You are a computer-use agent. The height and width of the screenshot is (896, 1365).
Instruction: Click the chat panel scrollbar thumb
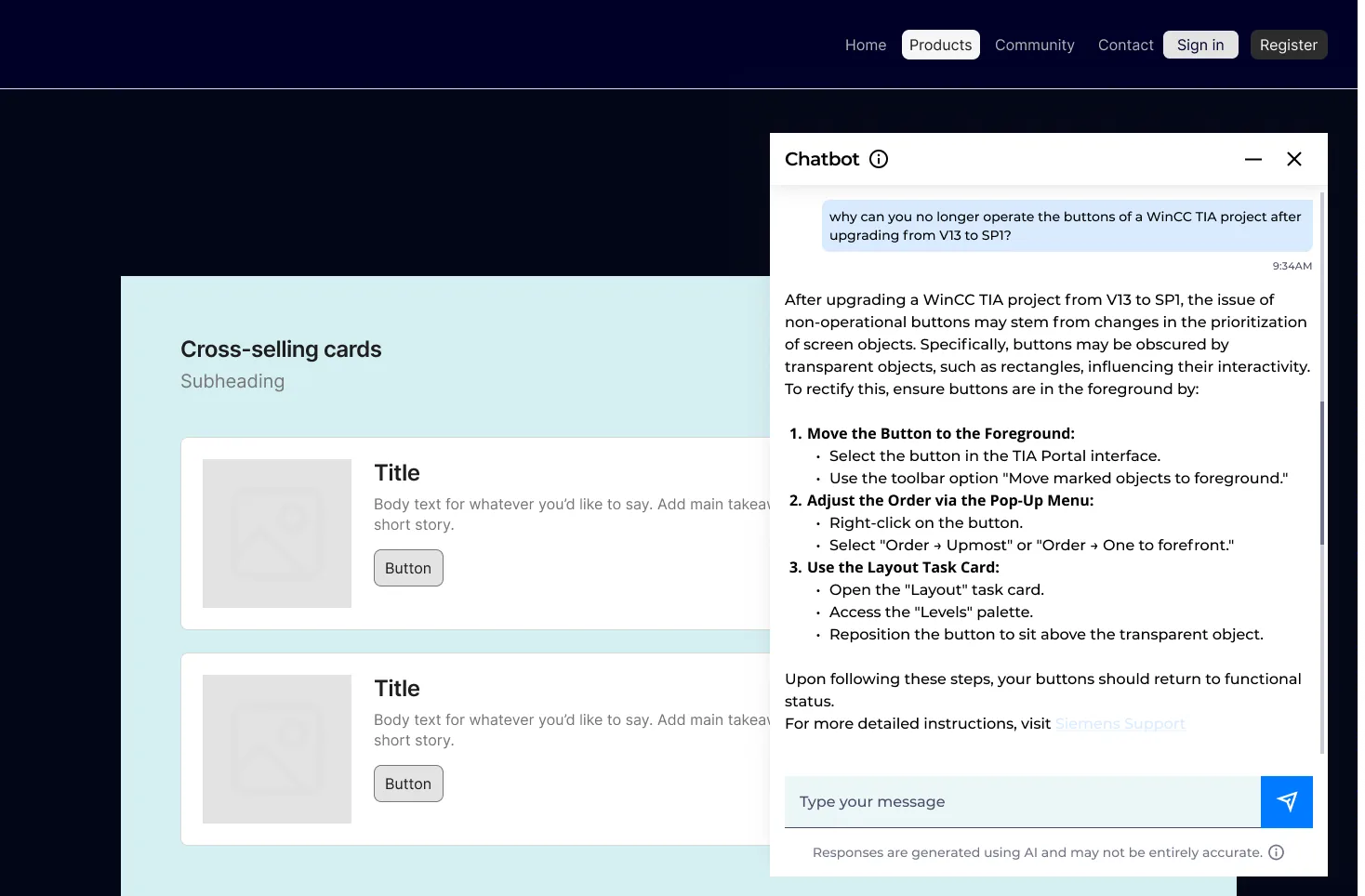pyautogui.click(x=1322, y=472)
